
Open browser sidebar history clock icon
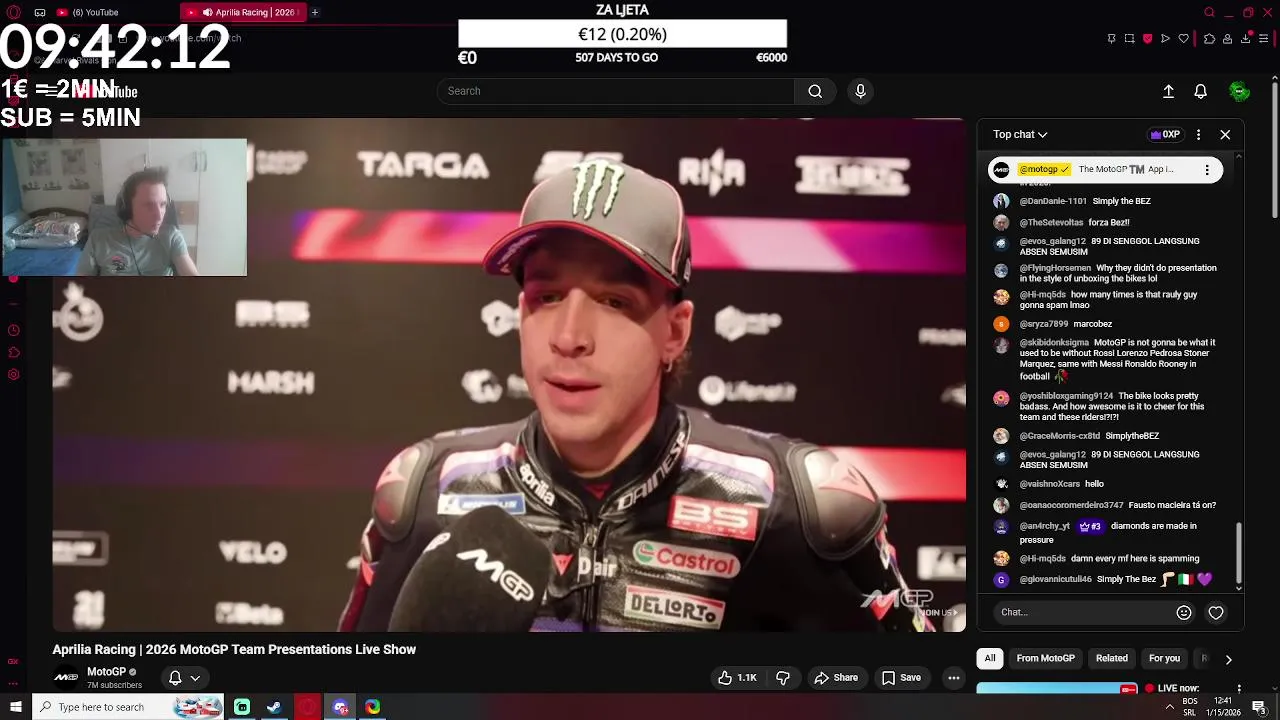[13, 330]
